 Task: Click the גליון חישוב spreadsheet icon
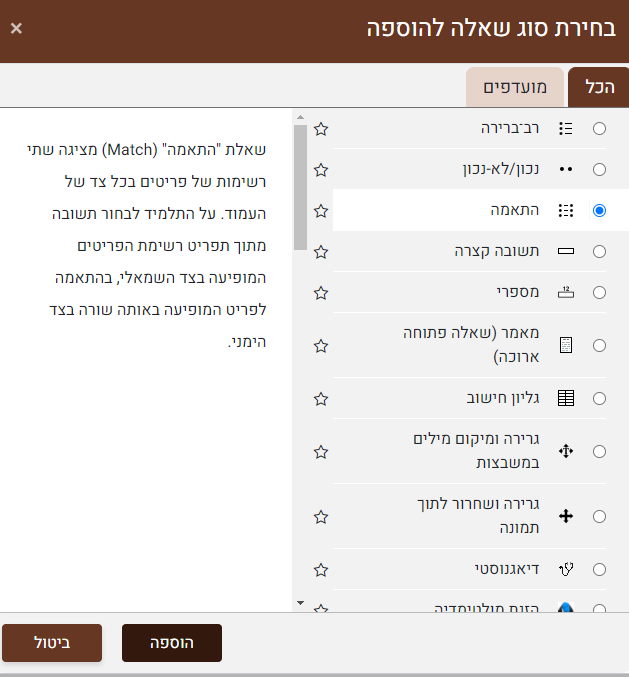(x=566, y=398)
